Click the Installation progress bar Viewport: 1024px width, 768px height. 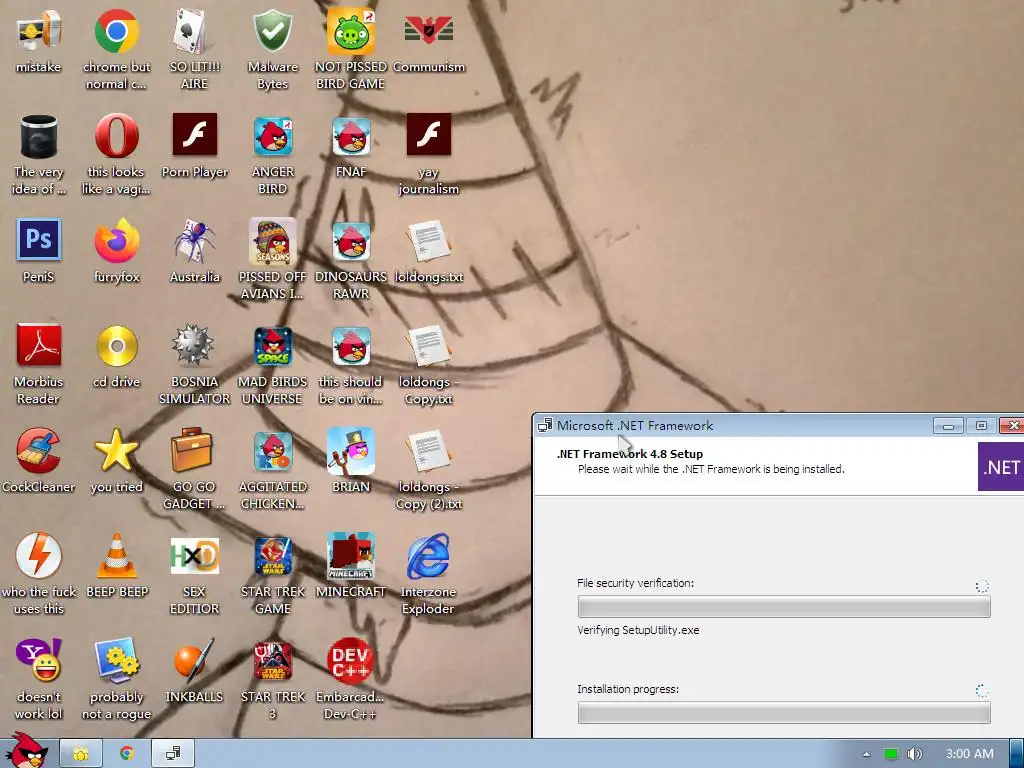[784, 712]
